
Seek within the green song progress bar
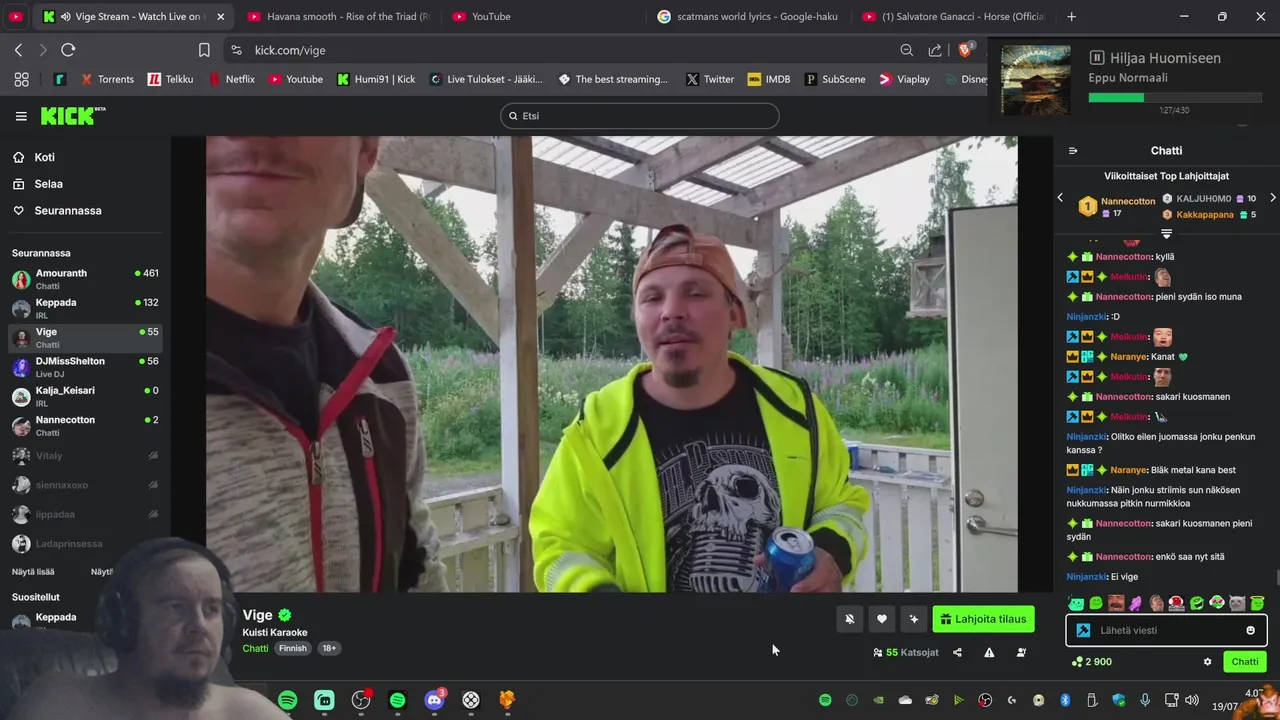tap(1174, 98)
